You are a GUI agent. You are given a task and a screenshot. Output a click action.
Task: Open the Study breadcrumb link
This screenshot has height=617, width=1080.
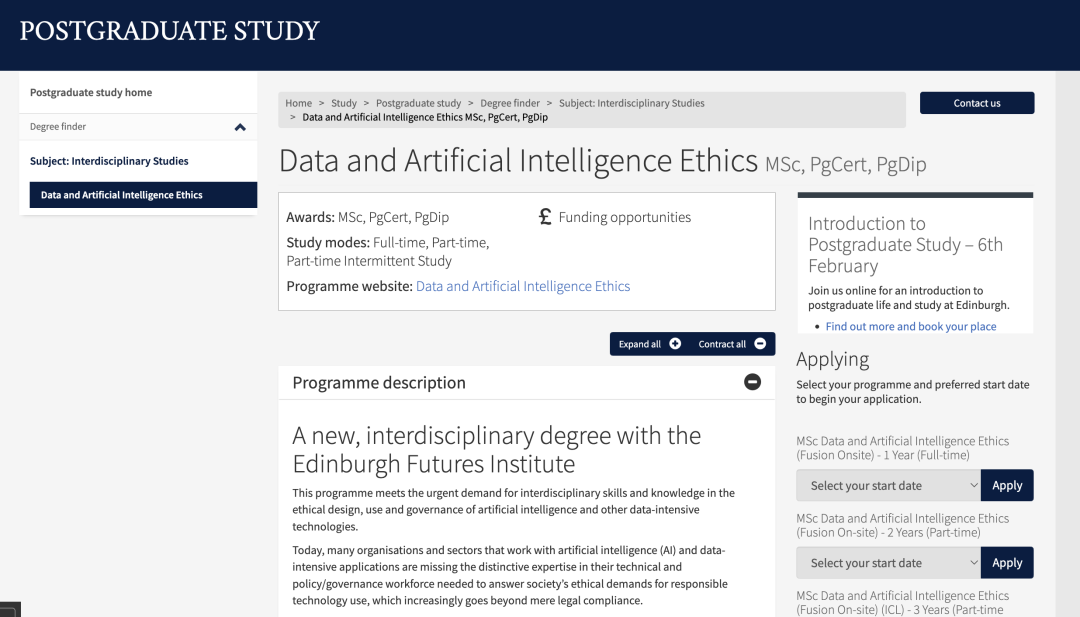[x=344, y=103]
